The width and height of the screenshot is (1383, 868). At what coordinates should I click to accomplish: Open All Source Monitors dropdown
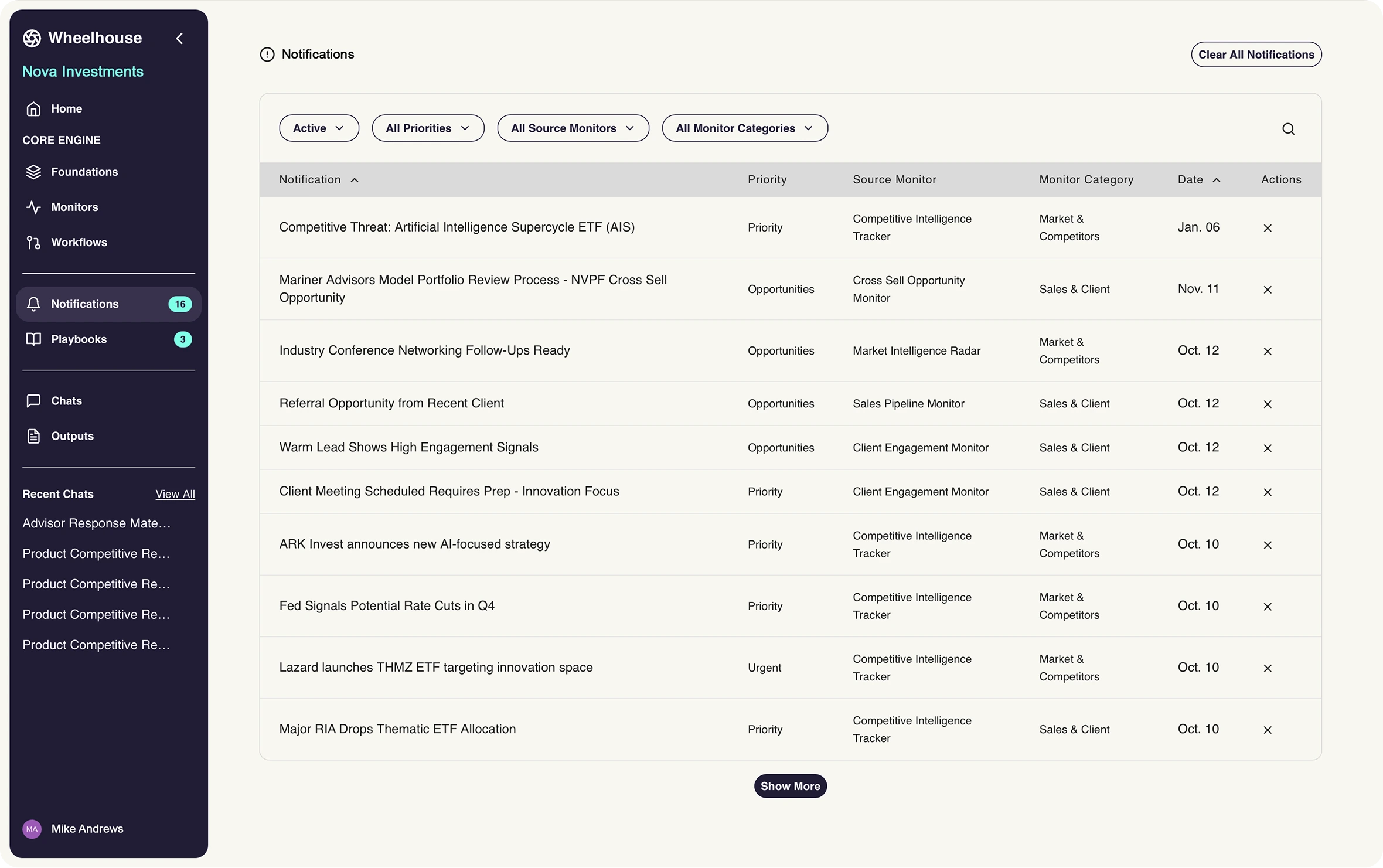point(572,128)
